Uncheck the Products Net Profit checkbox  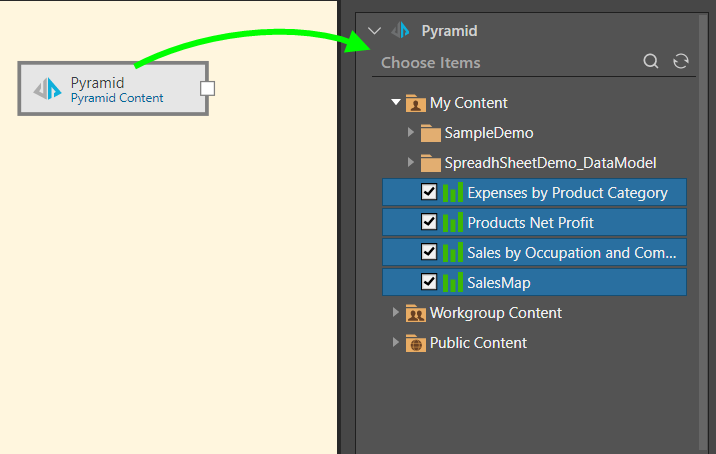429,222
